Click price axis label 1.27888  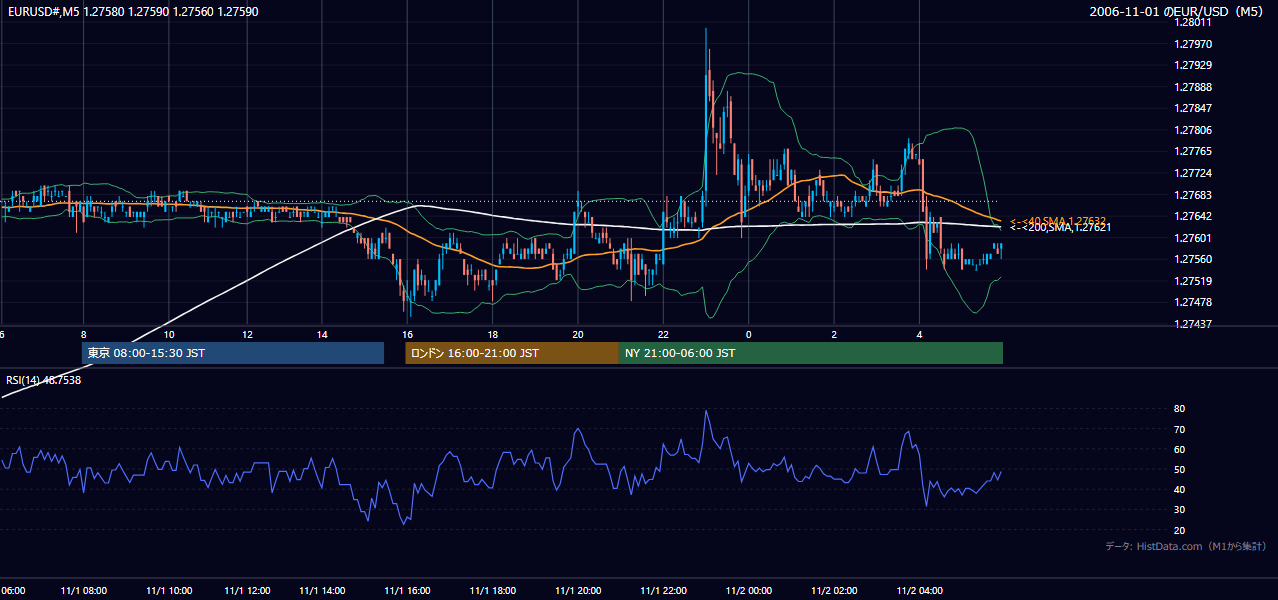[1193, 87]
